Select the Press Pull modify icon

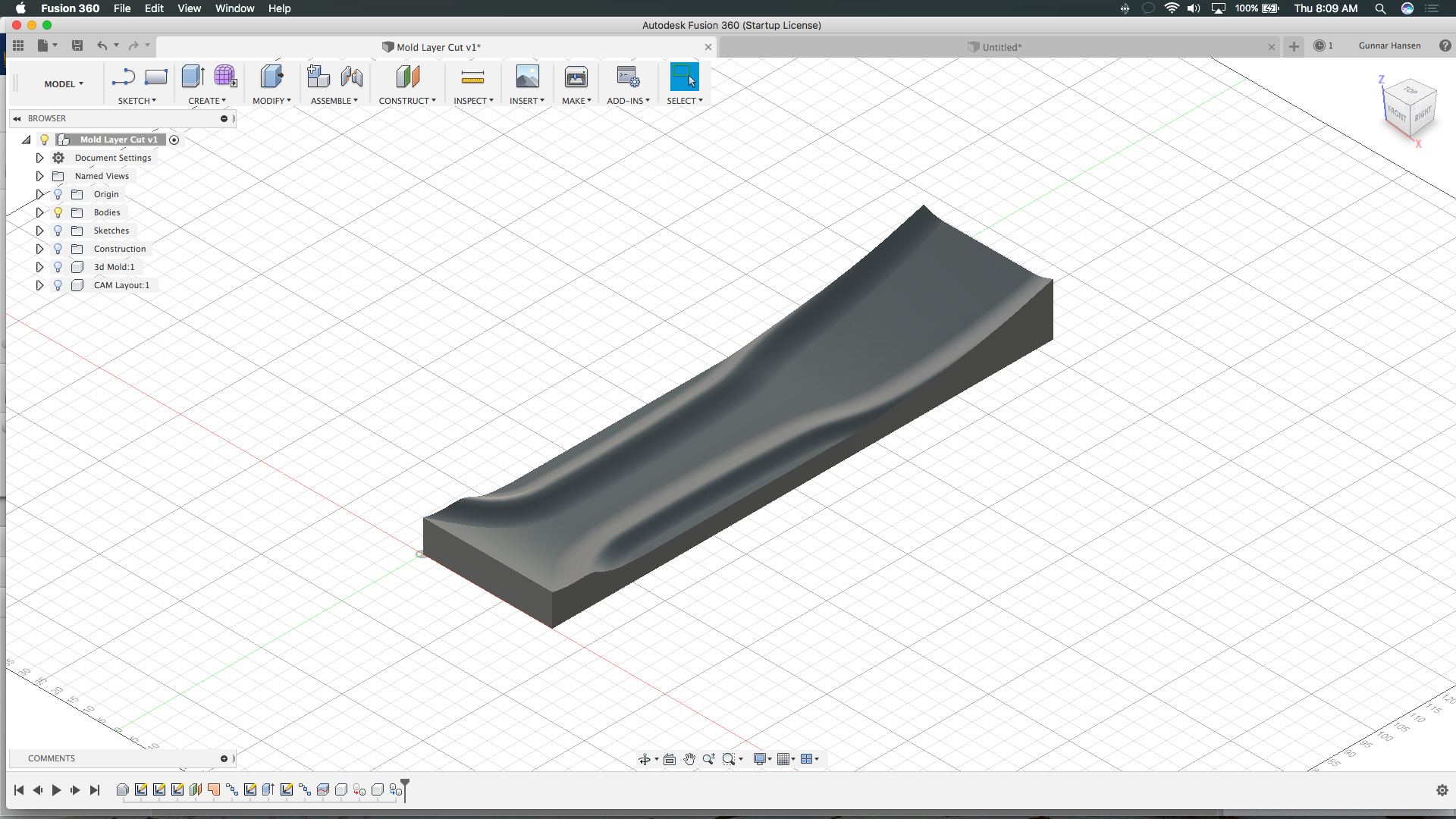point(271,77)
